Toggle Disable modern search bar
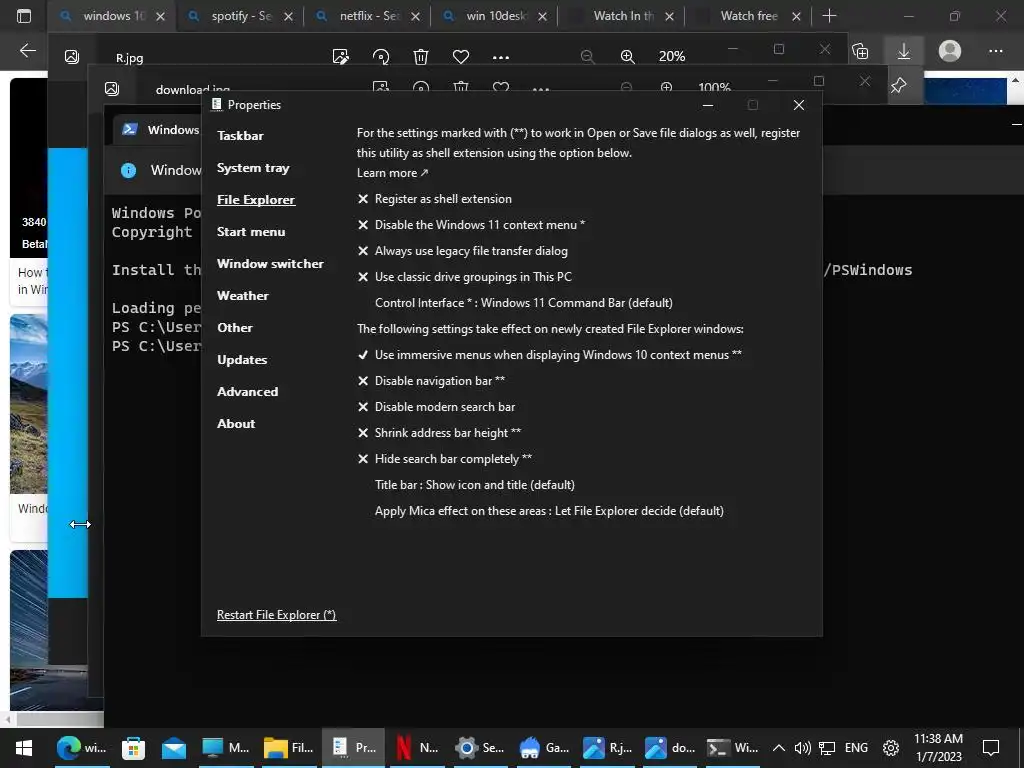The width and height of the screenshot is (1024, 768). point(436,408)
